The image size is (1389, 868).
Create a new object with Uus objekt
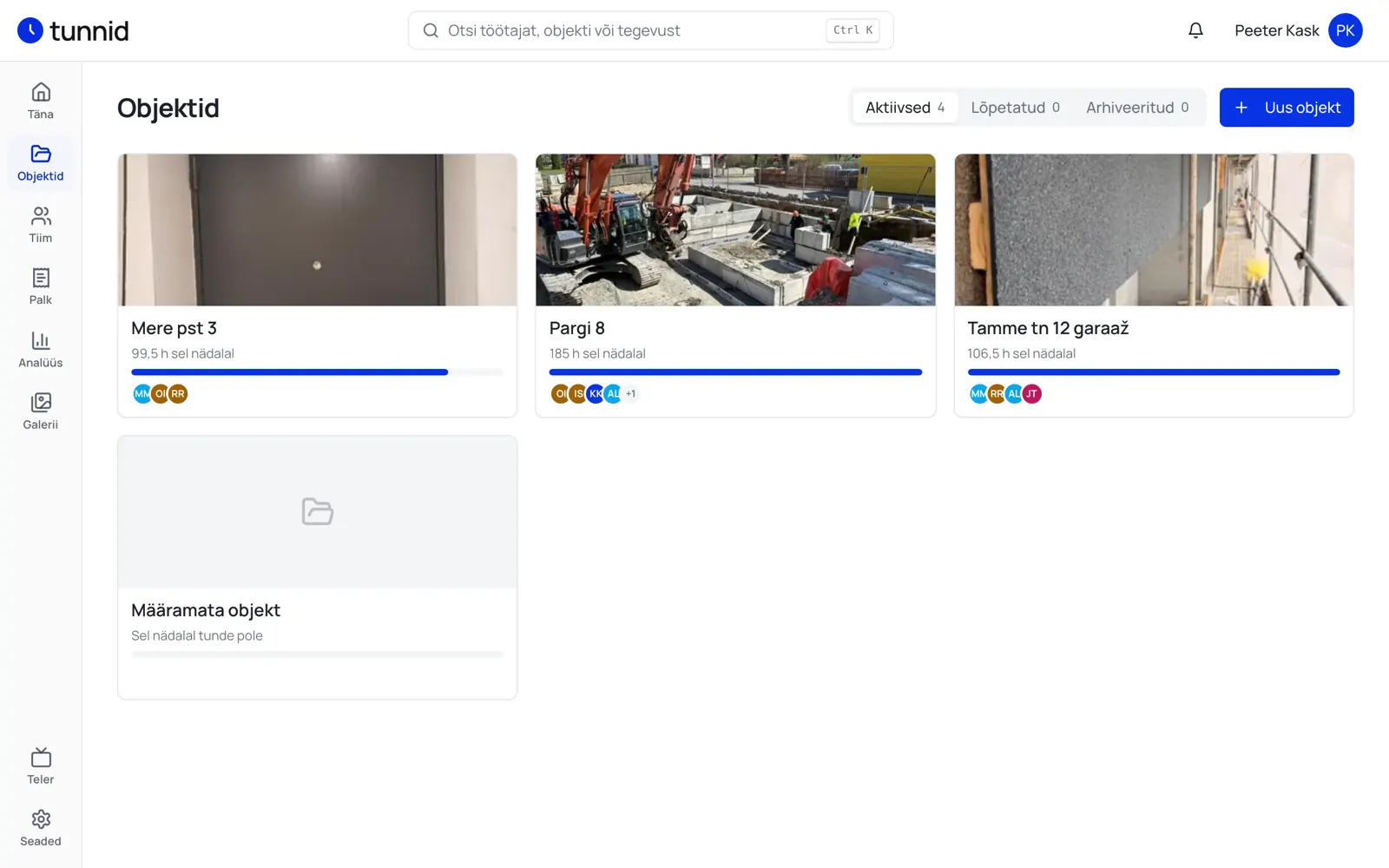(1287, 108)
